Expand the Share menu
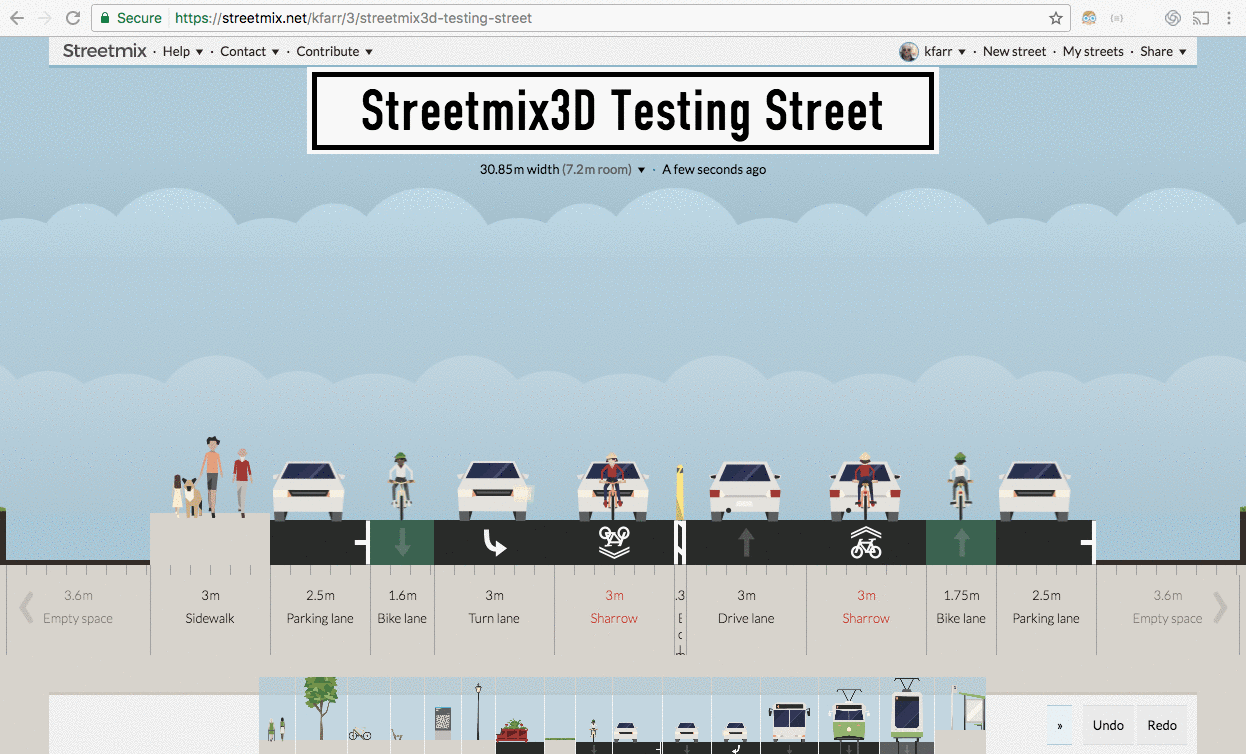Image resolution: width=1246 pixels, height=754 pixels. [x=1163, y=51]
